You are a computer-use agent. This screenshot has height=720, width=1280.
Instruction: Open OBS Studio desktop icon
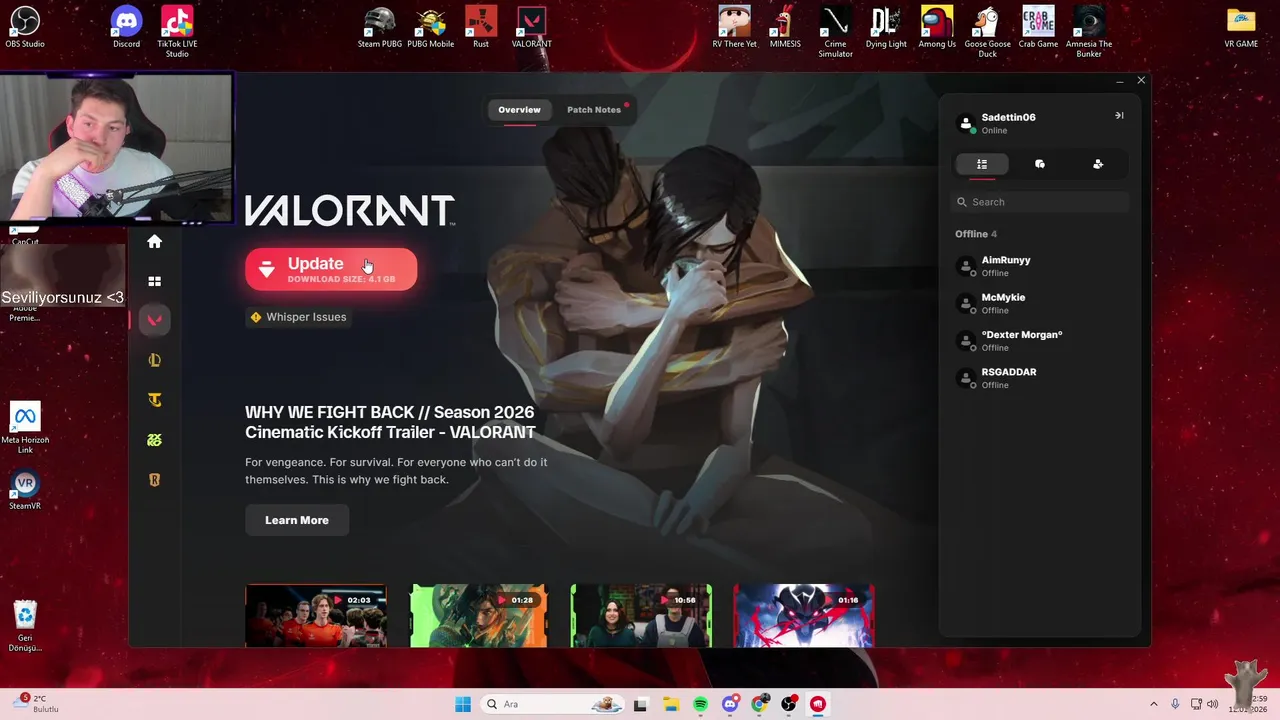click(25, 27)
